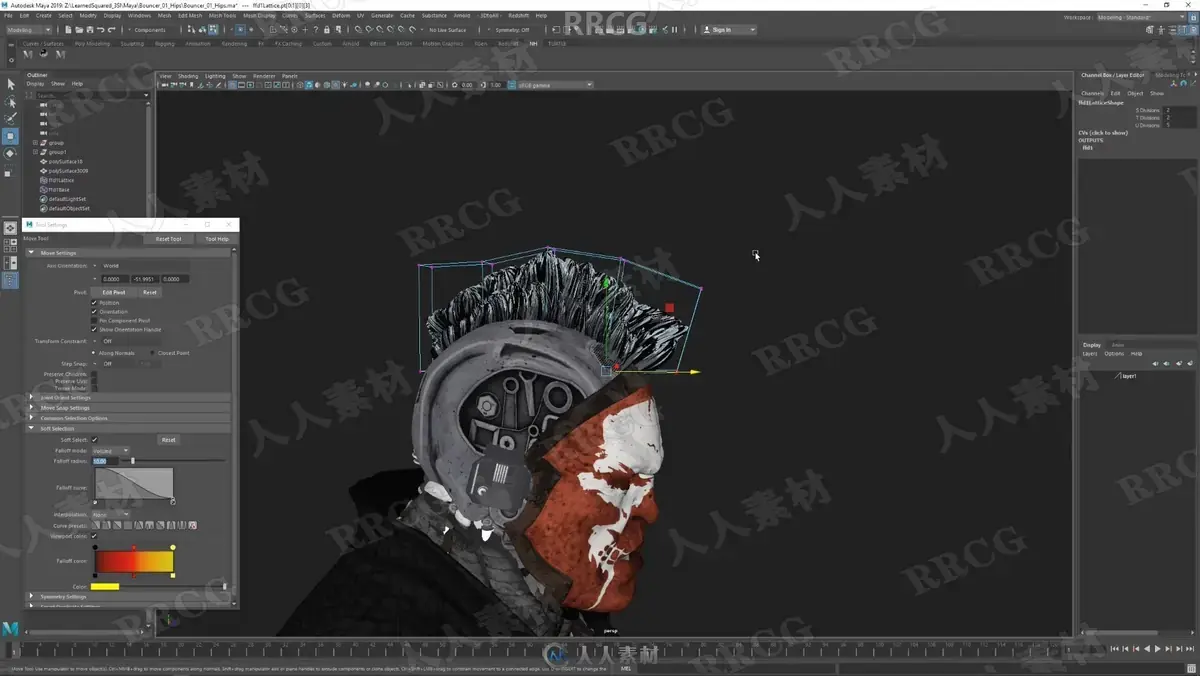Choose the Move tool in the left toolbox

pyautogui.click(x=10, y=136)
